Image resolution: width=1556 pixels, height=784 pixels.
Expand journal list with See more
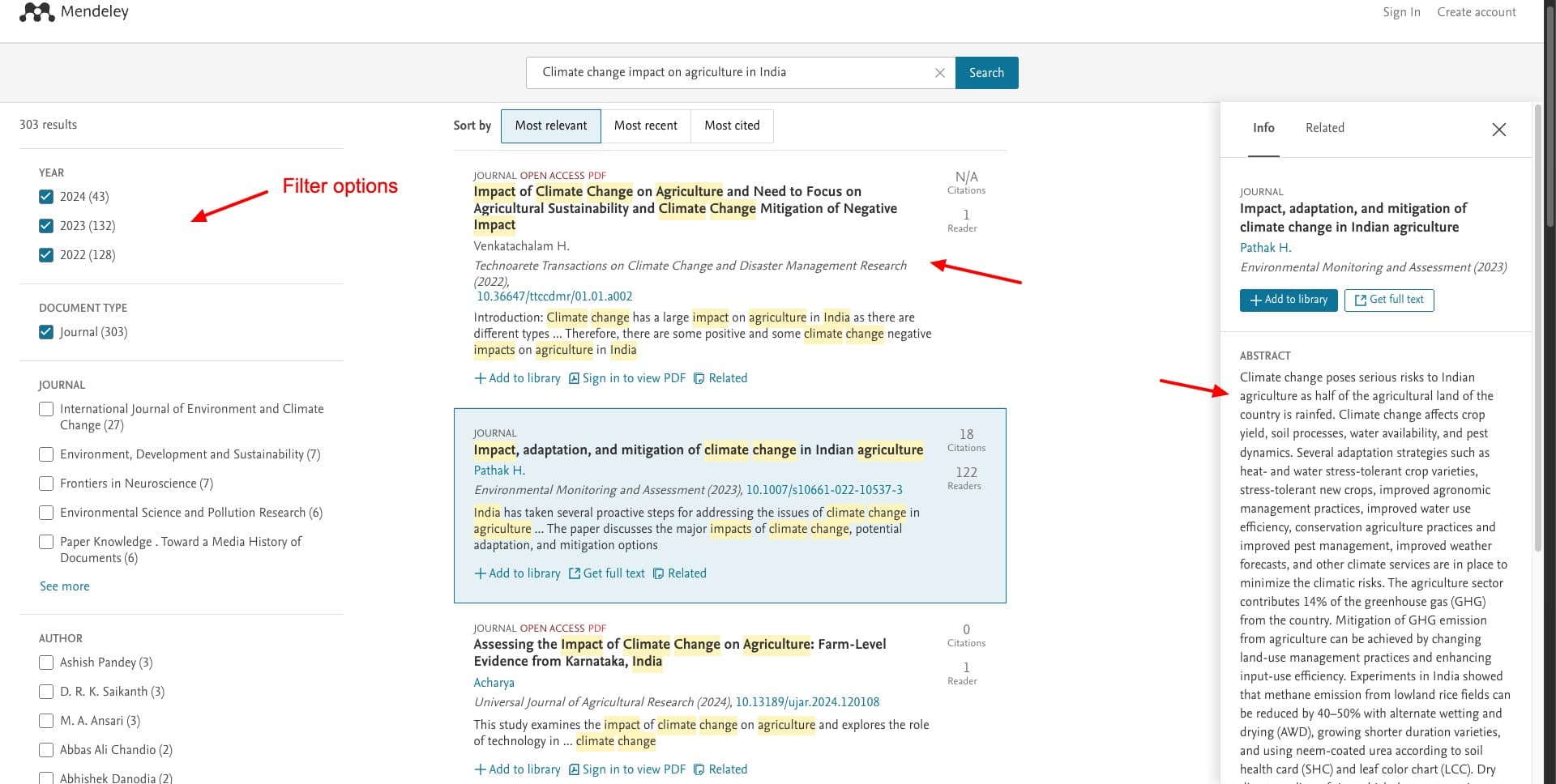click(x=65, y=586)
